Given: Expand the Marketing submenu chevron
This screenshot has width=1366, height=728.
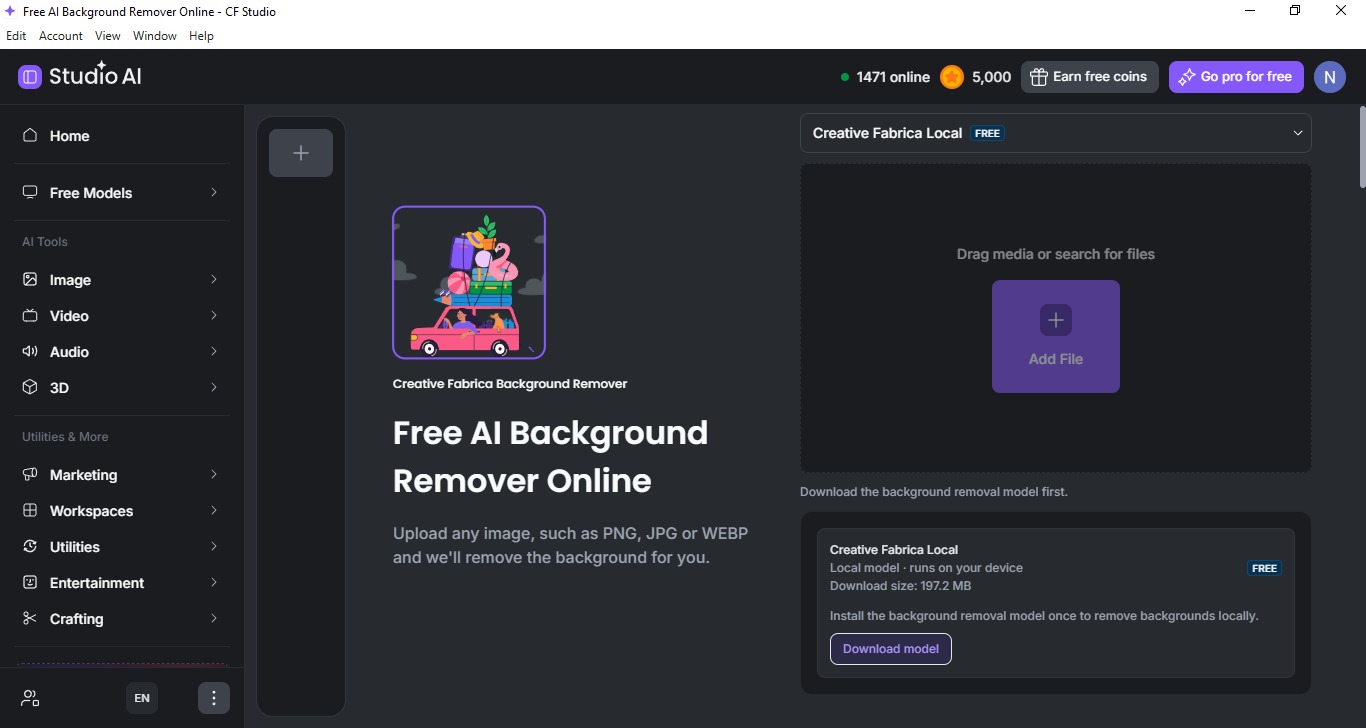Looking at the screenshot, I should (214, 474).
